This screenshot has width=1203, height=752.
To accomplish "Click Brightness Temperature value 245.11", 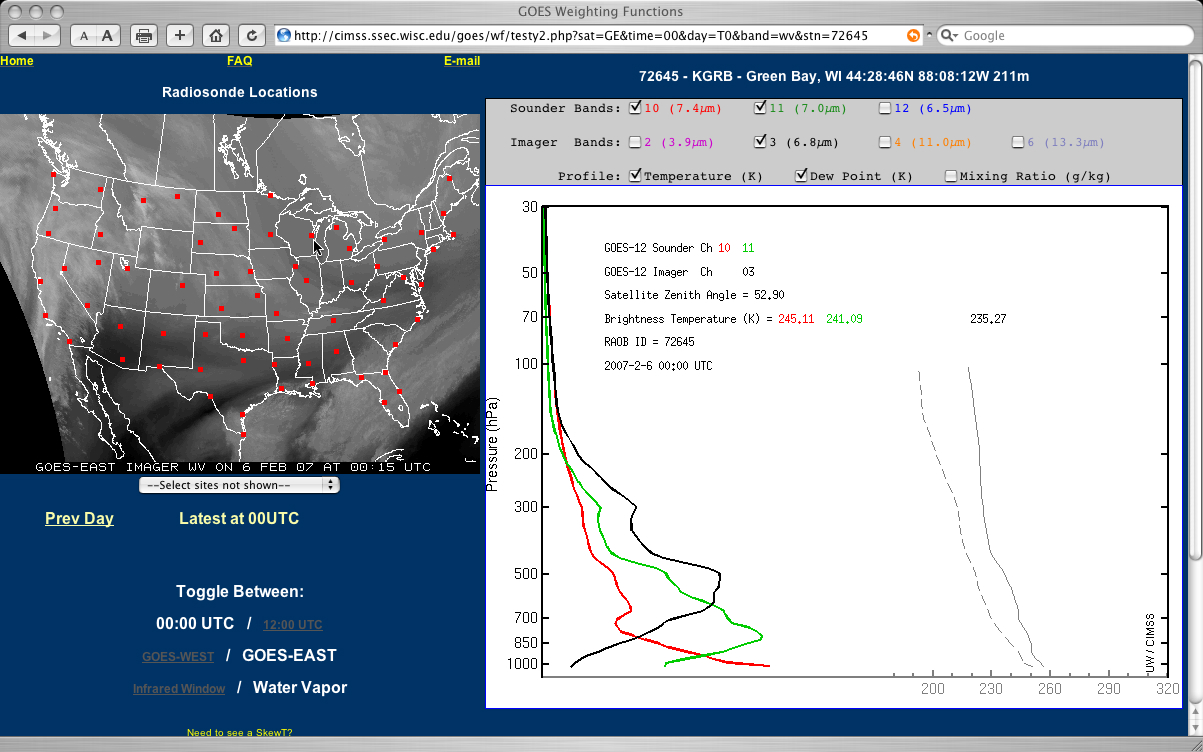I will pos(796,319).
